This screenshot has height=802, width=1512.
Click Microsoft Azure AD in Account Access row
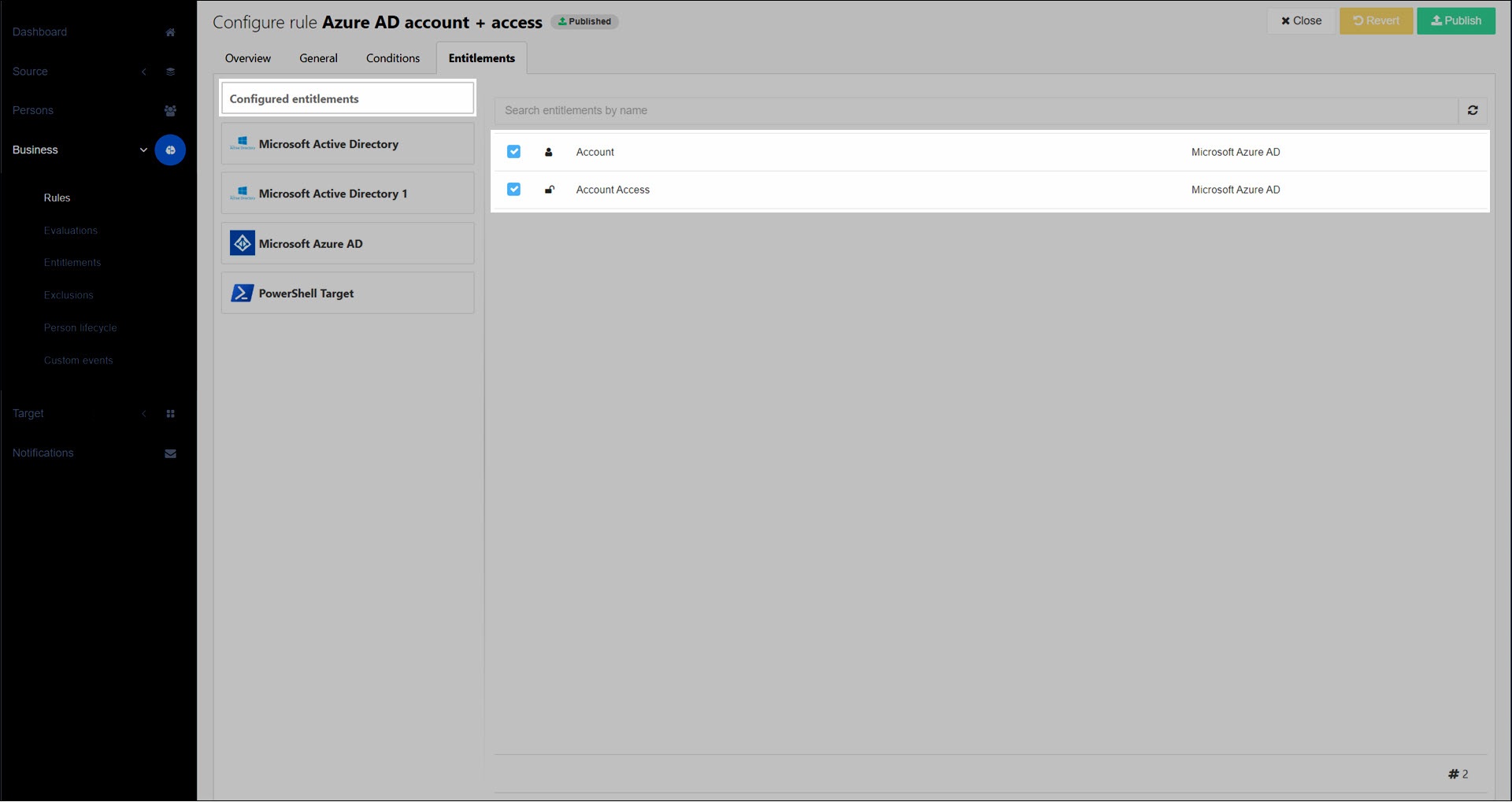click(x=1236, y=190)
